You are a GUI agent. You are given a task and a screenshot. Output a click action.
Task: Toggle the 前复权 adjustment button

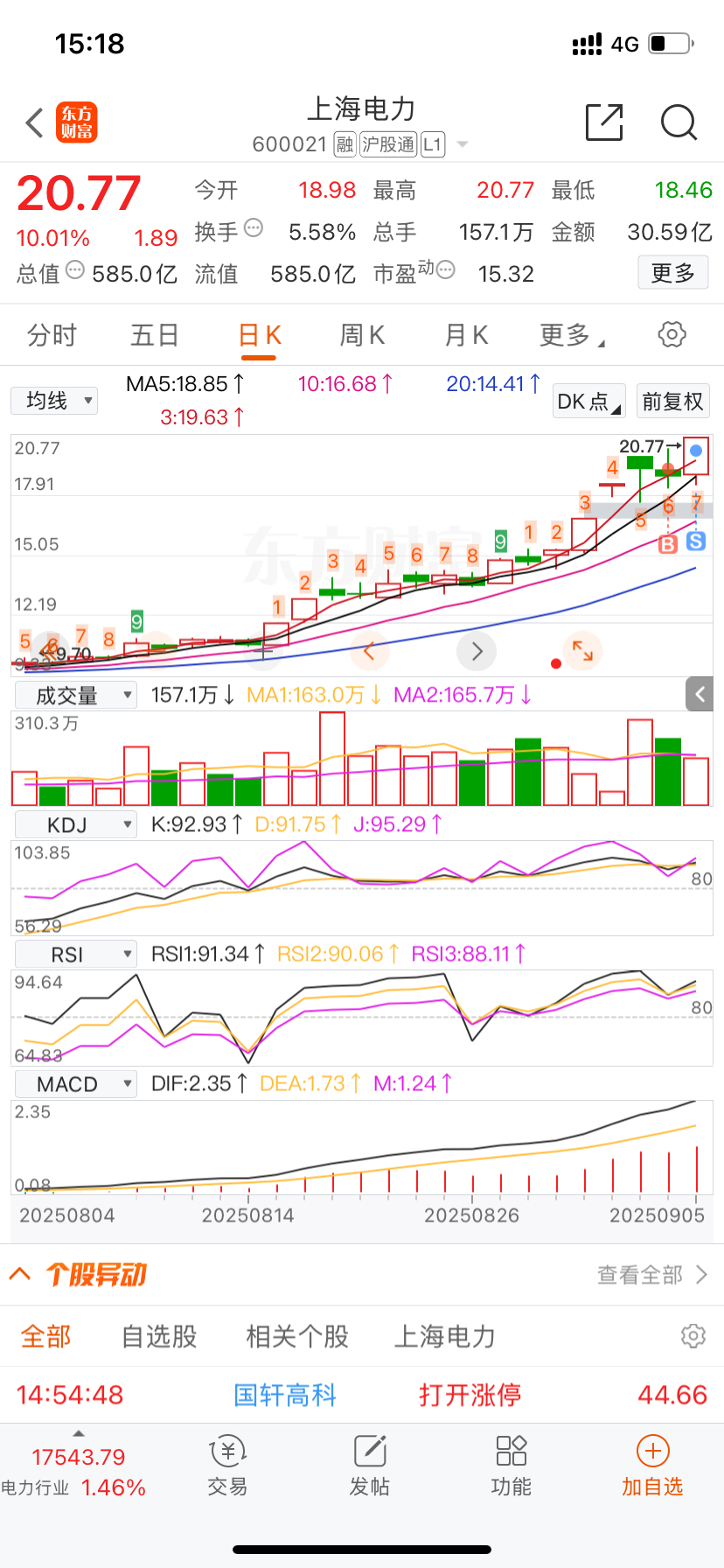click(672, 402)
